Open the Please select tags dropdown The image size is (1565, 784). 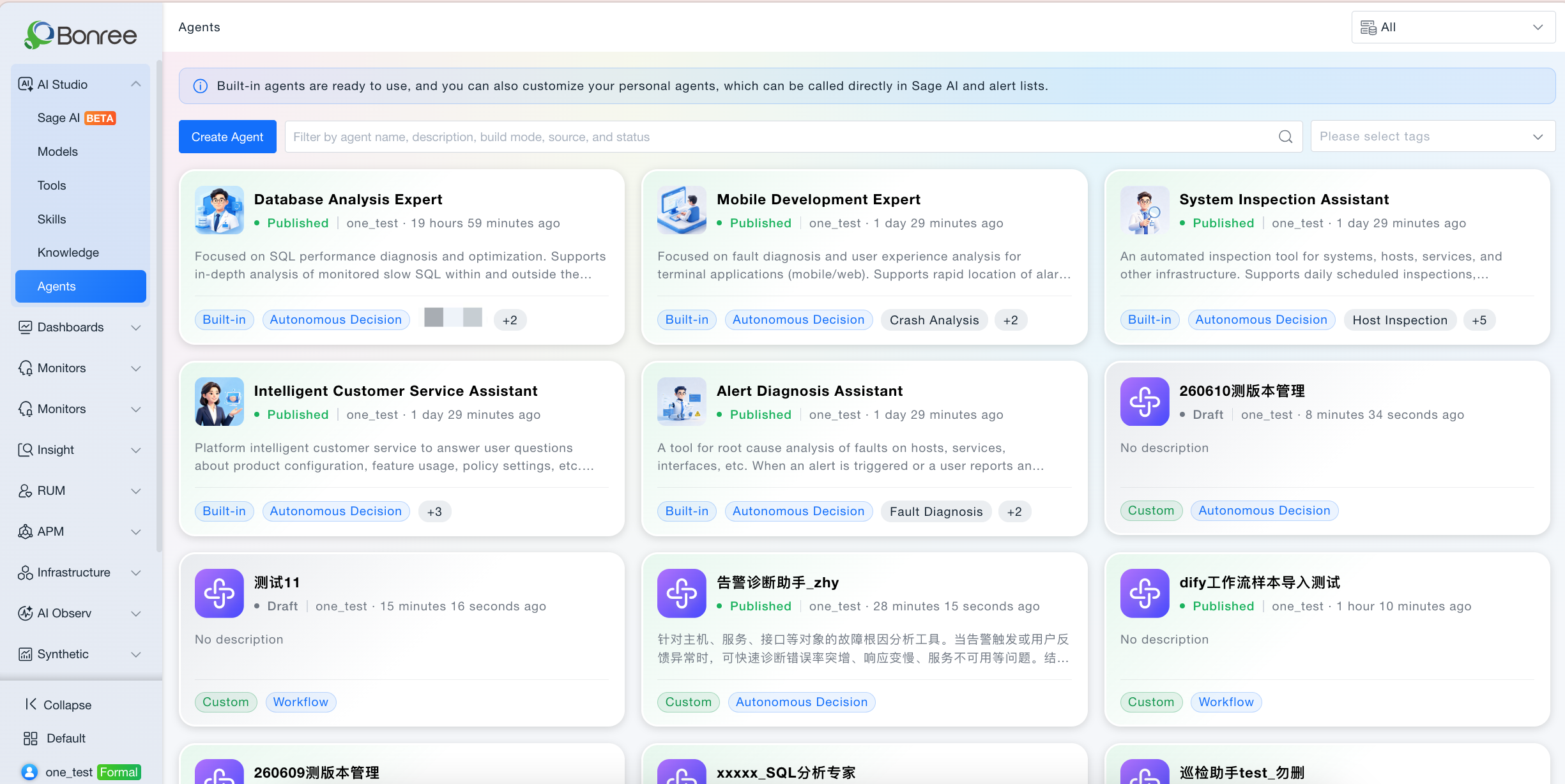pos(1432,137)
